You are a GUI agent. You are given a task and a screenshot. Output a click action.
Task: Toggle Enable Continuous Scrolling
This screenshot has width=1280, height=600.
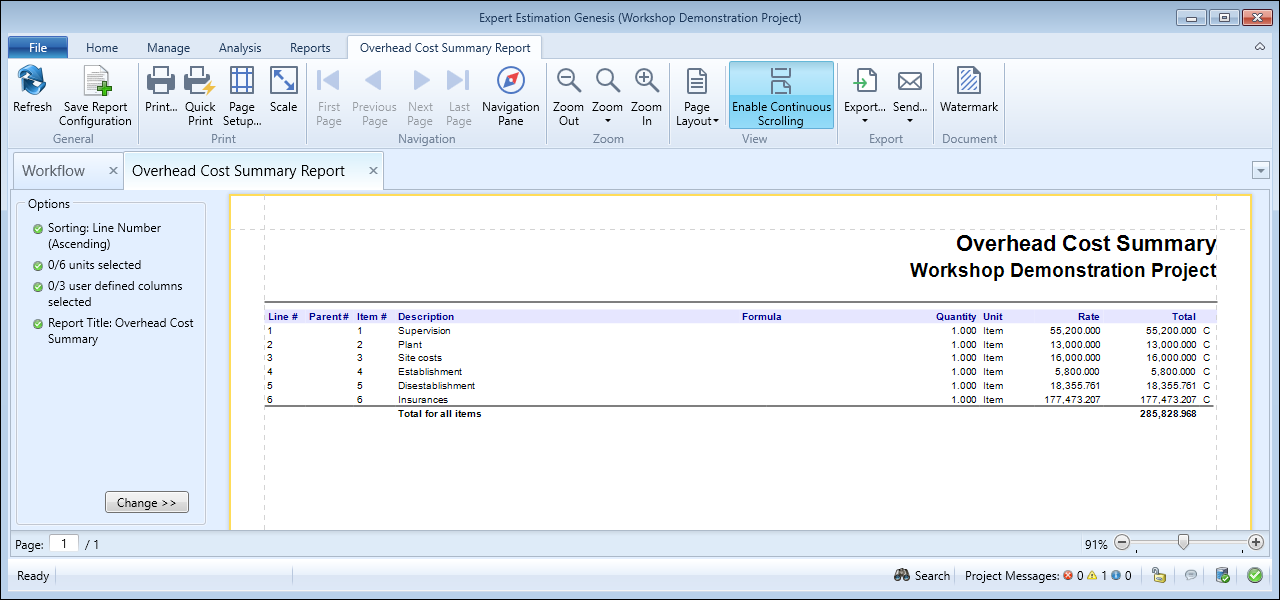coord(781,95)
